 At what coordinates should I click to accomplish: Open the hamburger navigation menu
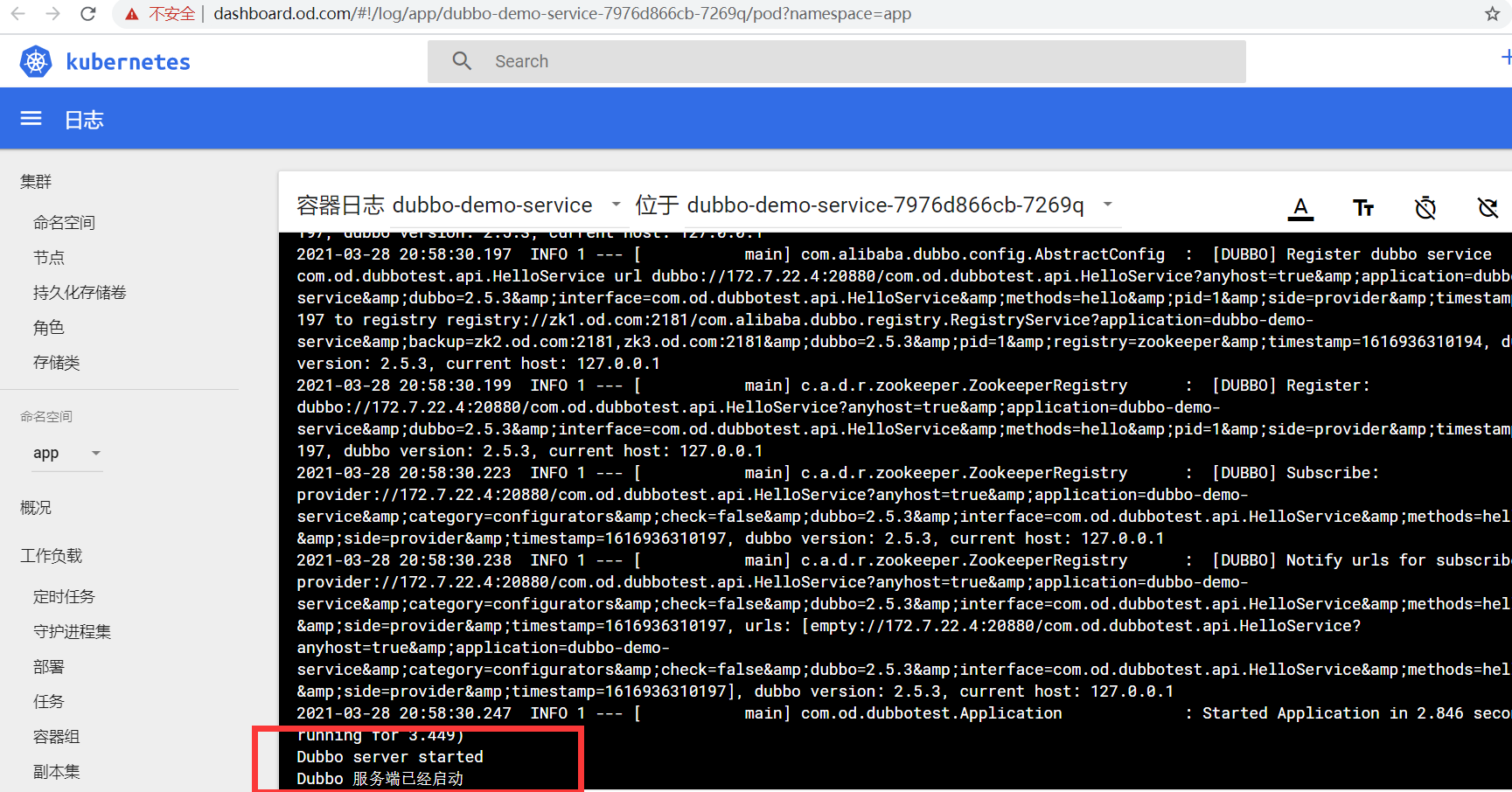[31, 118]
